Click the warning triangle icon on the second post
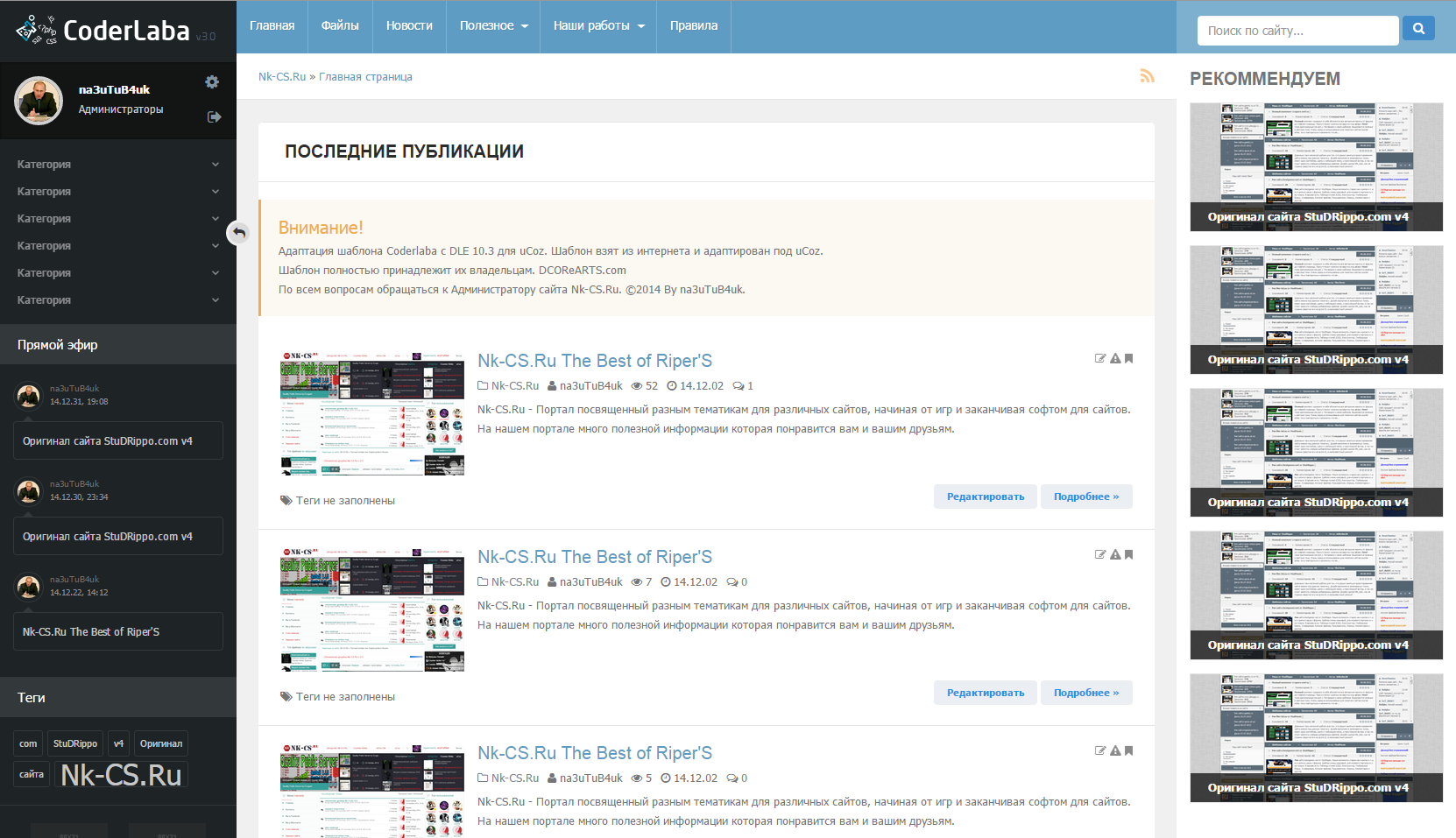 (1115, 554)
